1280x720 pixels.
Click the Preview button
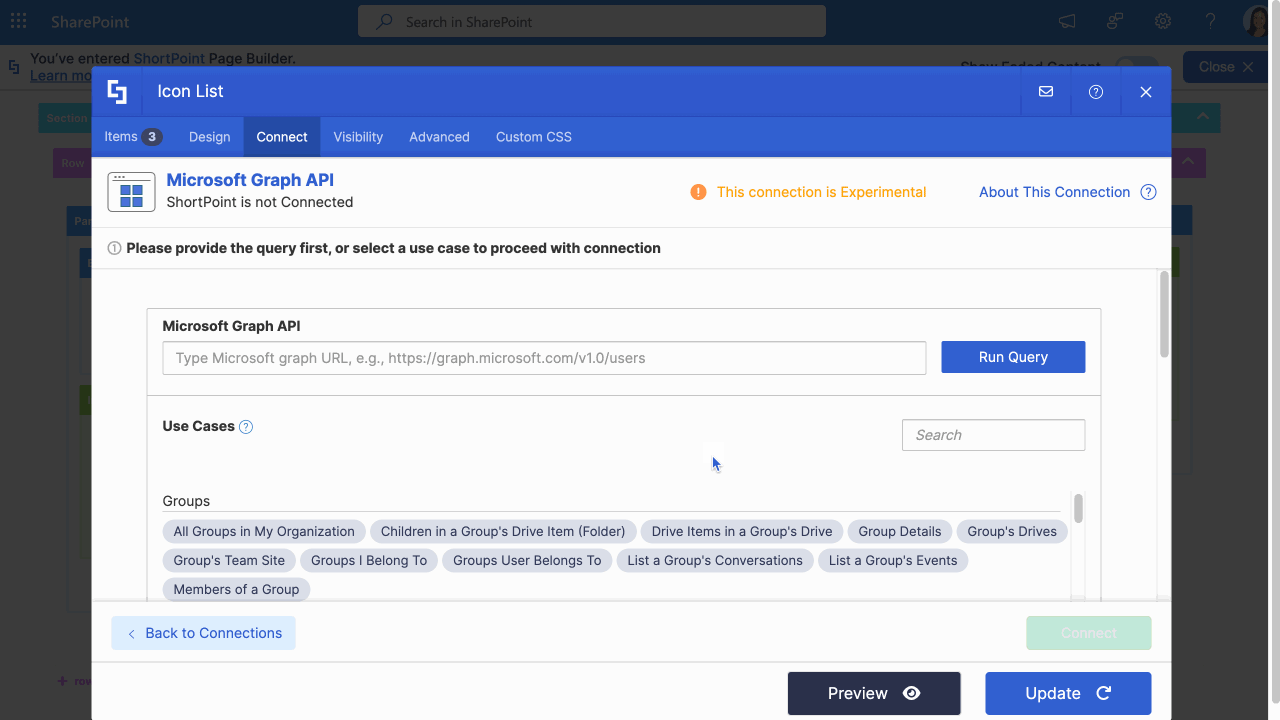click(x=874, y=693)
